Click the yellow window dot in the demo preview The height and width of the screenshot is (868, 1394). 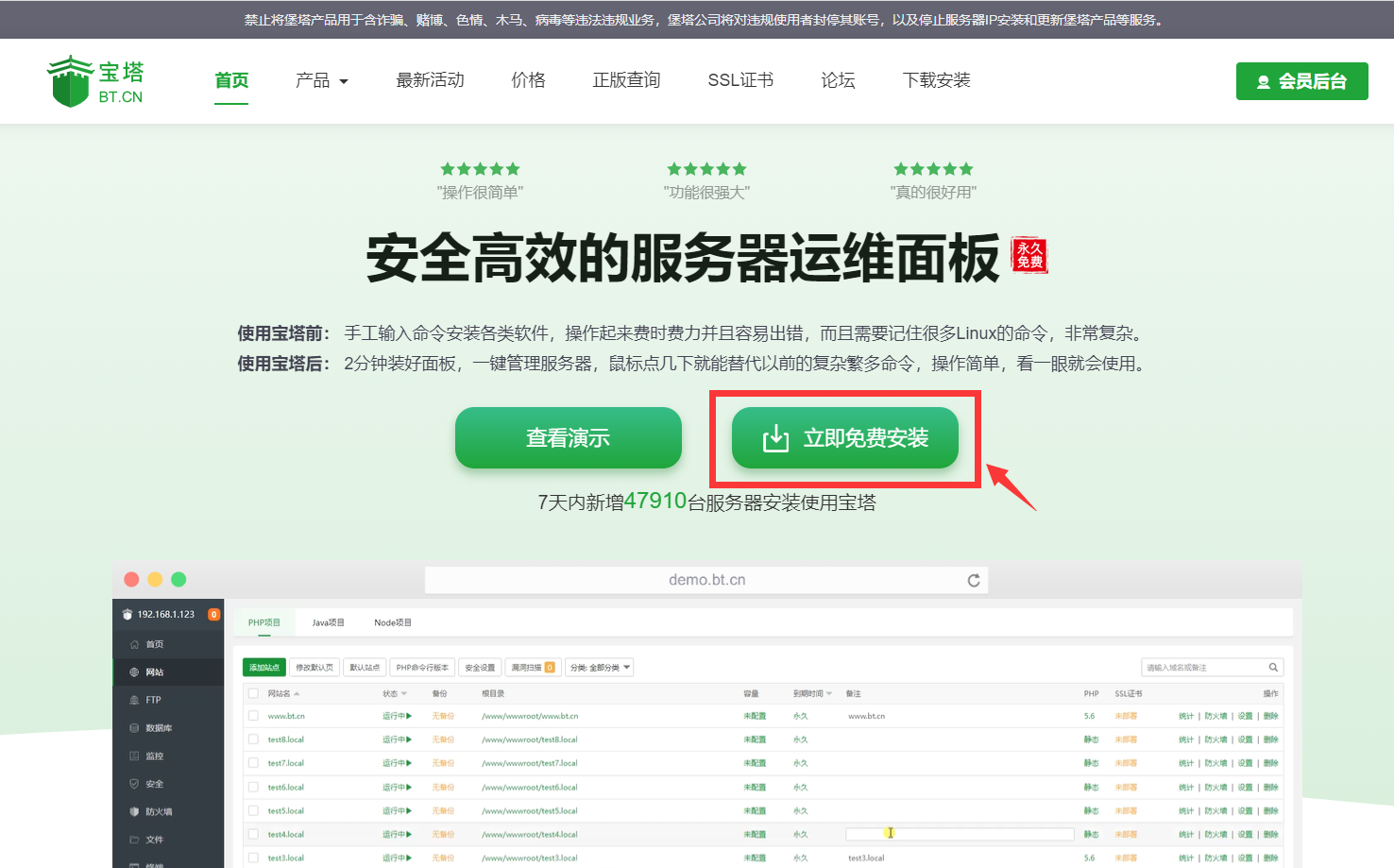click(155, 579)
